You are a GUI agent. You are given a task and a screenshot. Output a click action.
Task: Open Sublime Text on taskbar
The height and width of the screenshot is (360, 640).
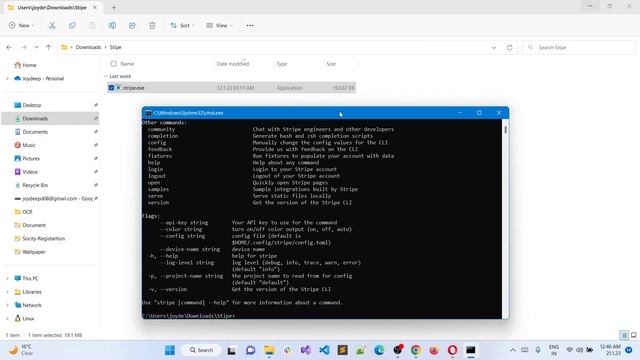[342, 350]
